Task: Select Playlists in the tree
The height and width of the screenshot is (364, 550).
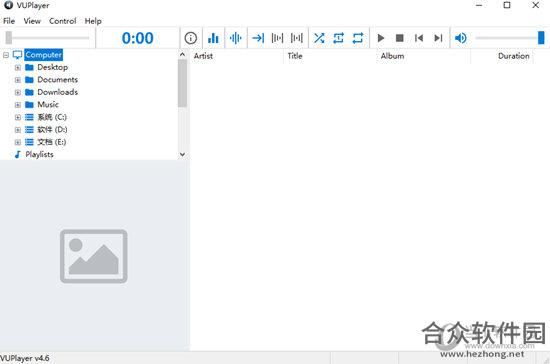Action: click(39, 154)
